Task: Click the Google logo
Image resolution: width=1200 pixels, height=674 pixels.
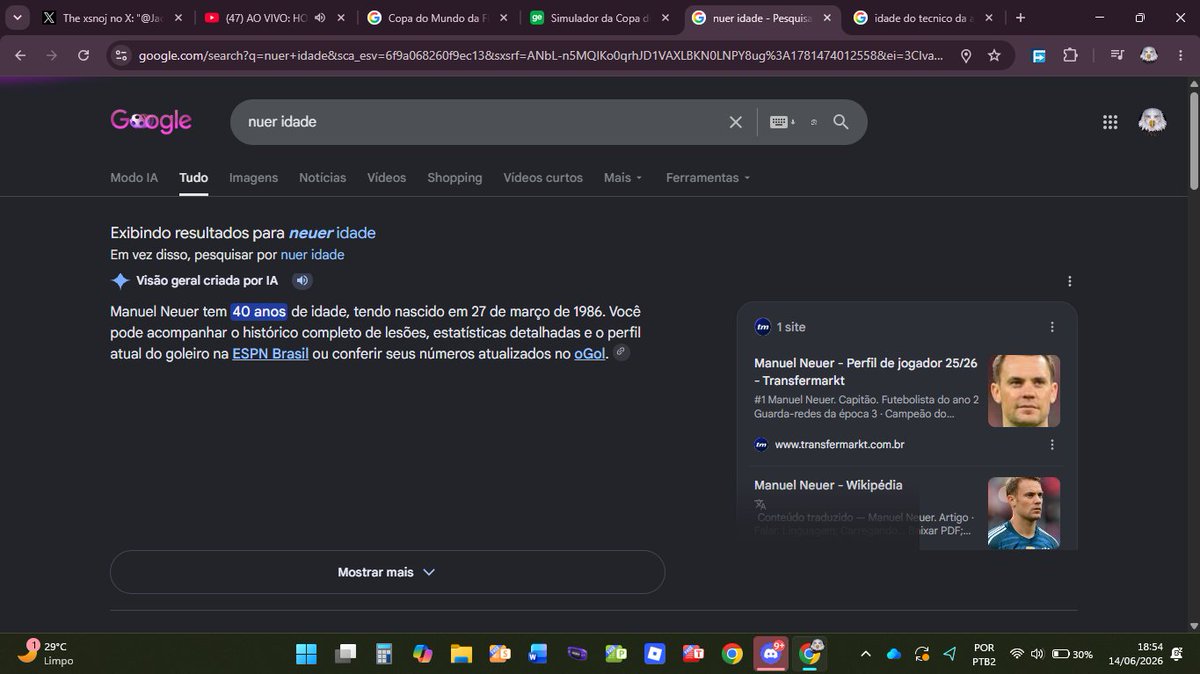Action: 151,121
